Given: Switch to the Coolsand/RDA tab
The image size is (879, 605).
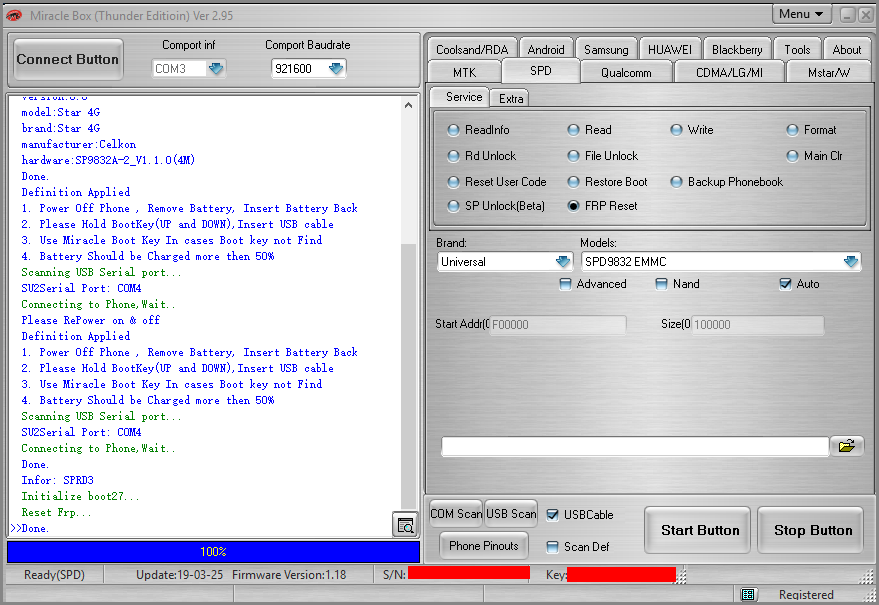Looking at the screenshot, I should click(472, 49).
